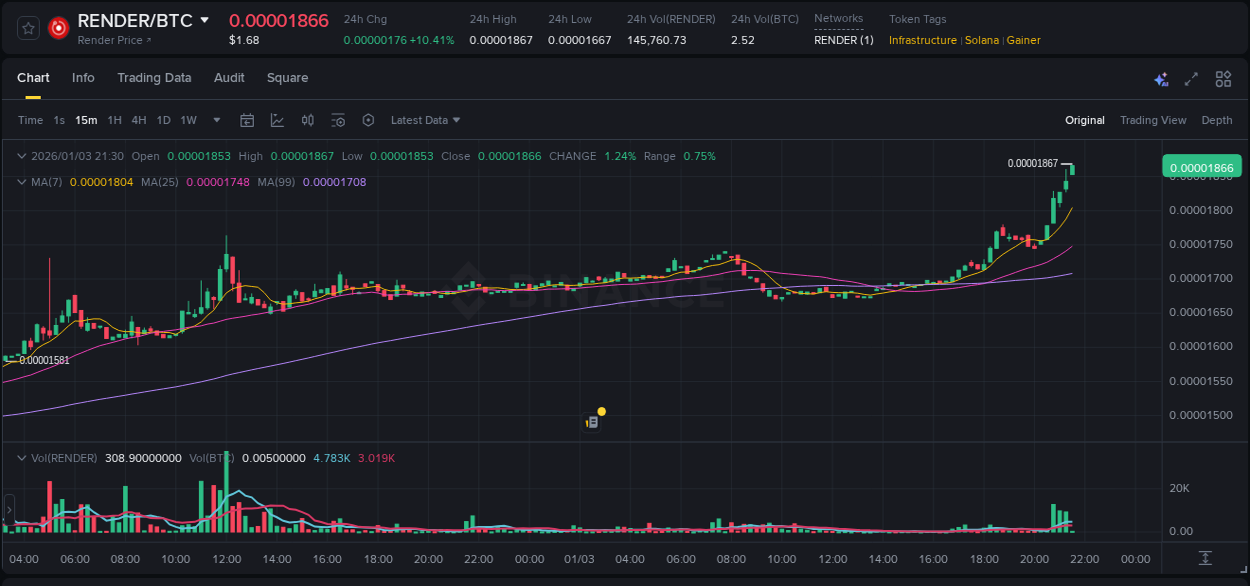1250x586 pixels.
Task: Select the chart style line icon
Action: 277,119
